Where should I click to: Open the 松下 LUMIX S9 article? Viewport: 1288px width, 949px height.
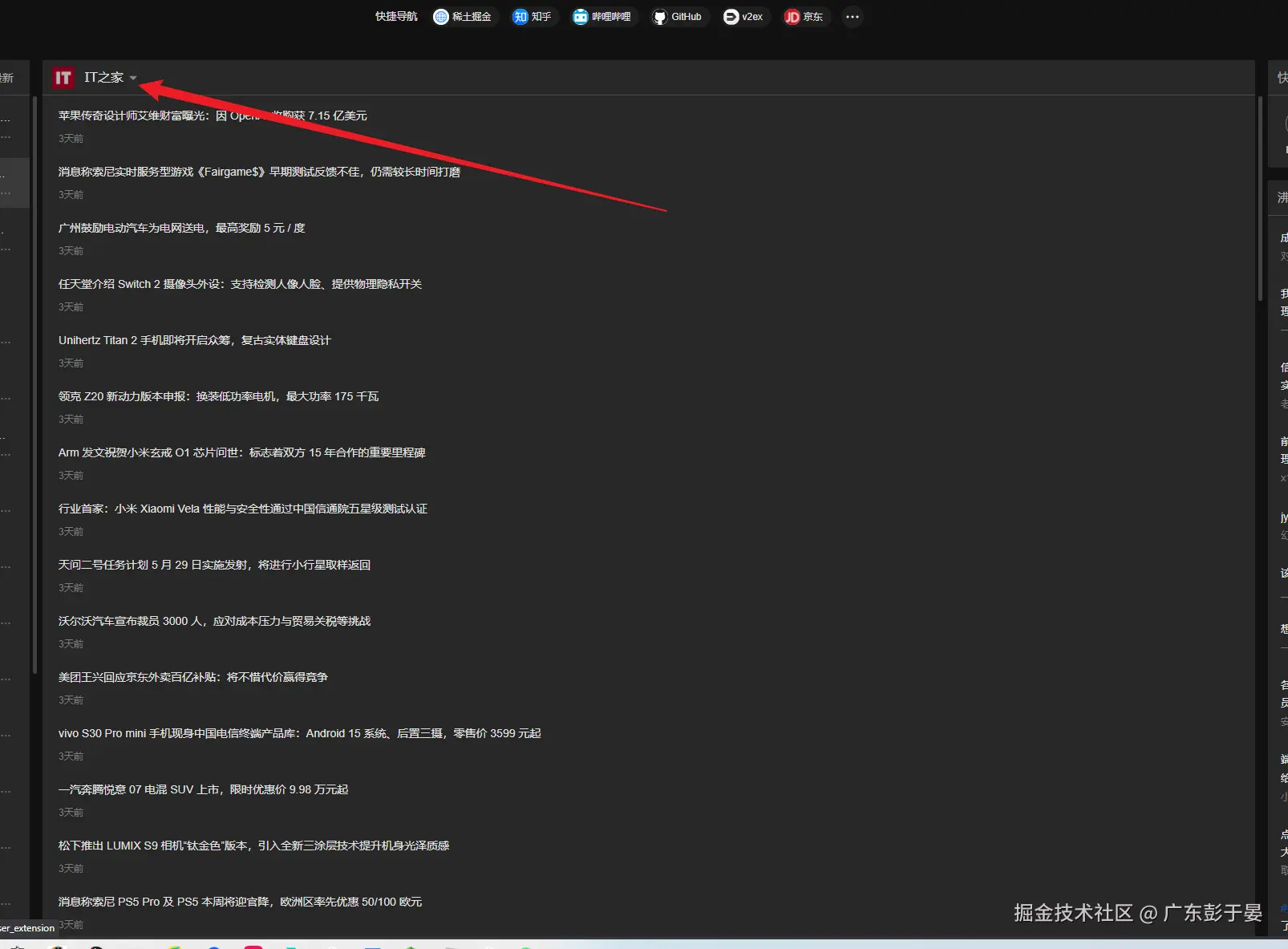coord(253,846)
